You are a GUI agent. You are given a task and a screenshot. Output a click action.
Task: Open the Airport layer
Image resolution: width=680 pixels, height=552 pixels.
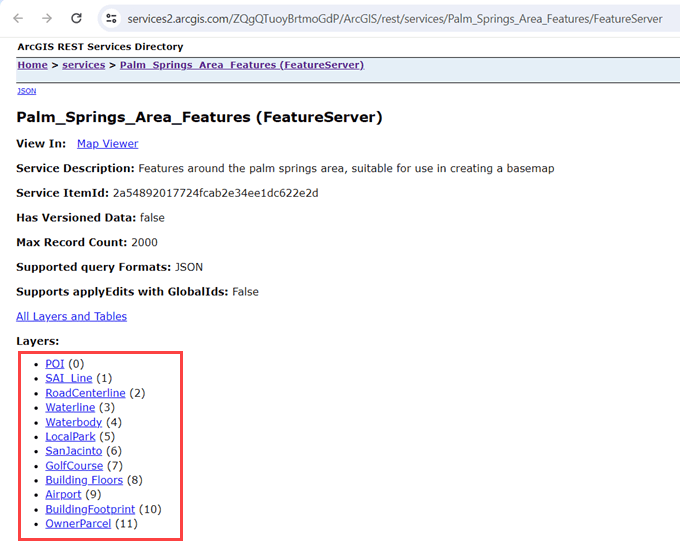point(63,494)
